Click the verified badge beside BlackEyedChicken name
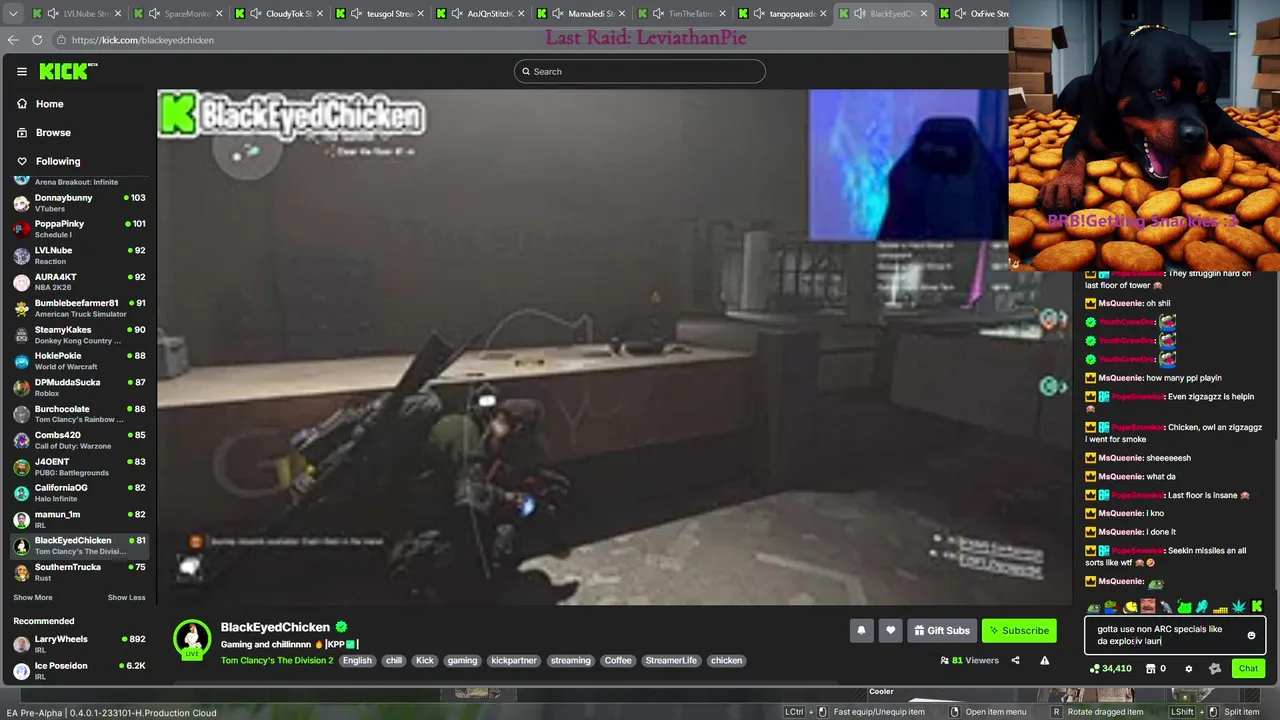 341,627
